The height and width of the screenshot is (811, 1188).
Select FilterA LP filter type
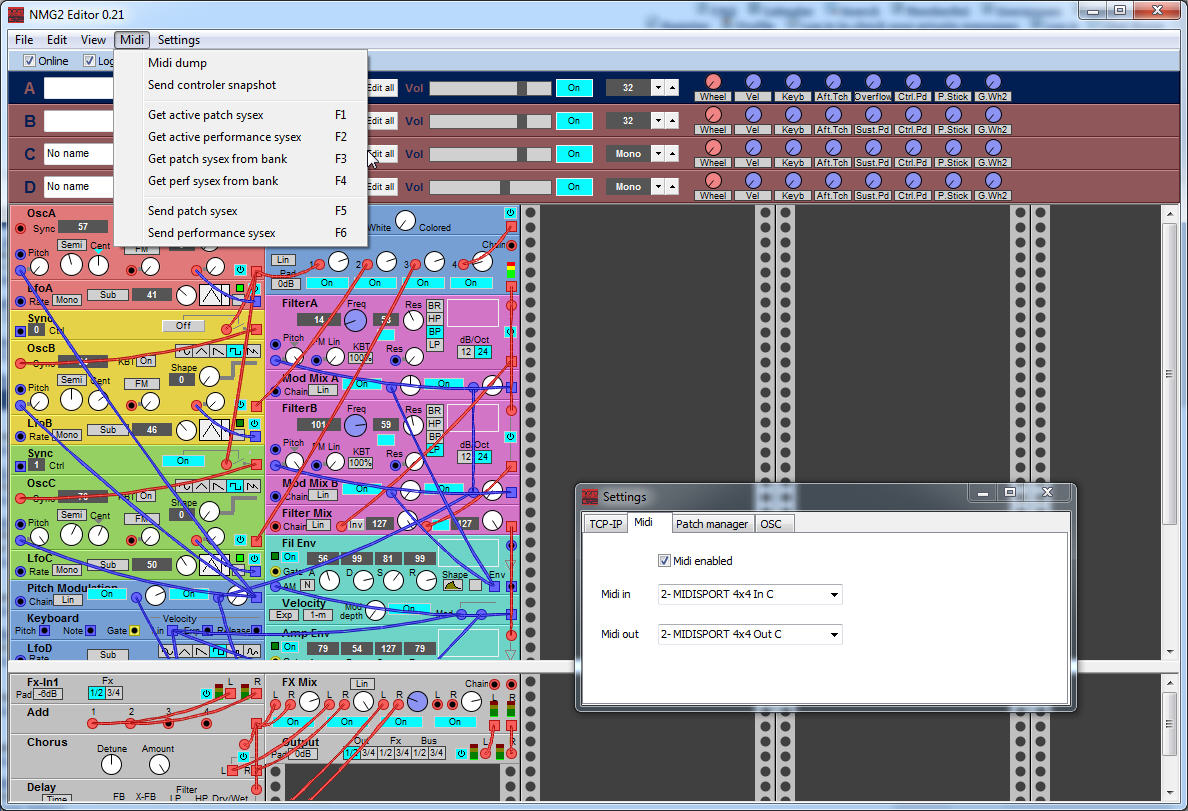coord(434,345)
